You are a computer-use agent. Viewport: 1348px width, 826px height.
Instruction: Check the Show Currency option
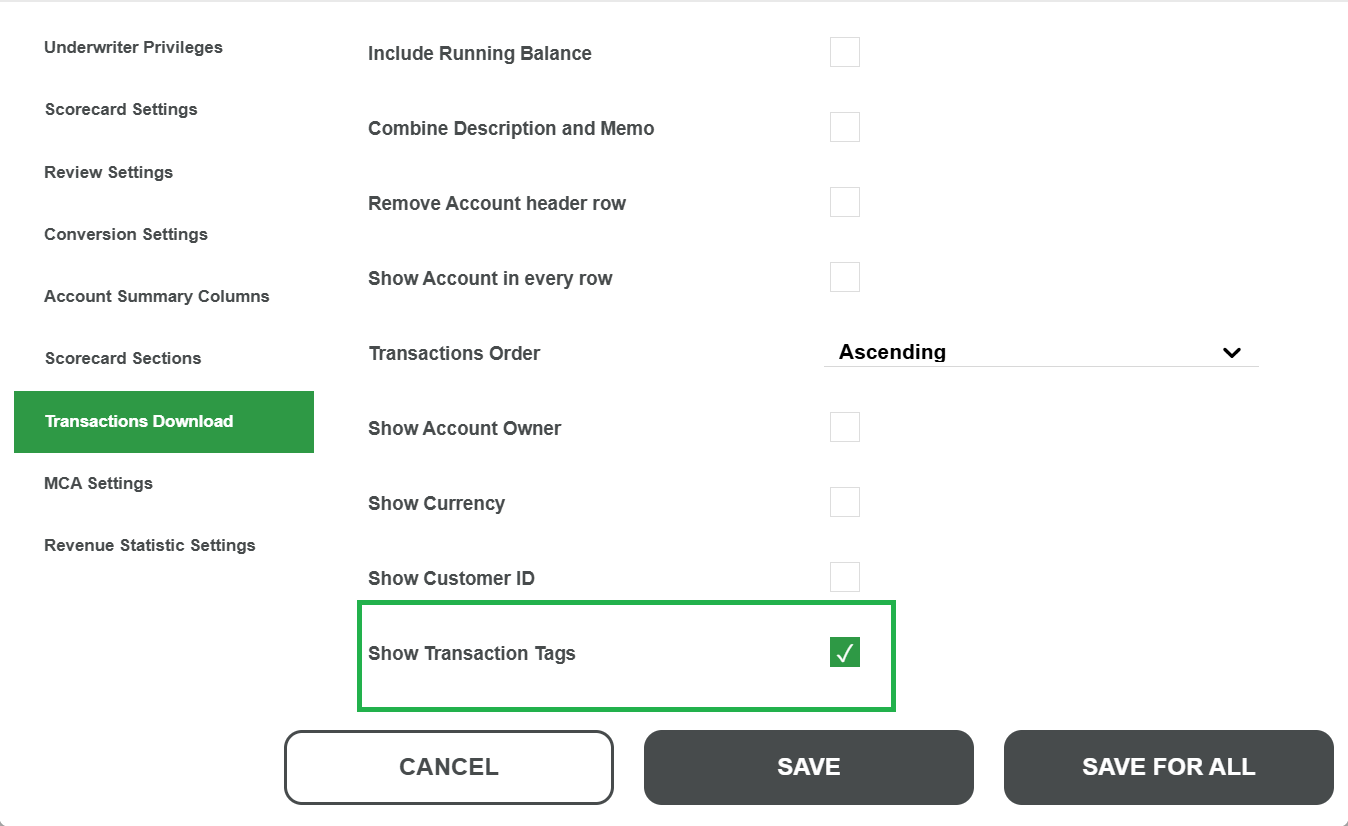tap(845, 502)
